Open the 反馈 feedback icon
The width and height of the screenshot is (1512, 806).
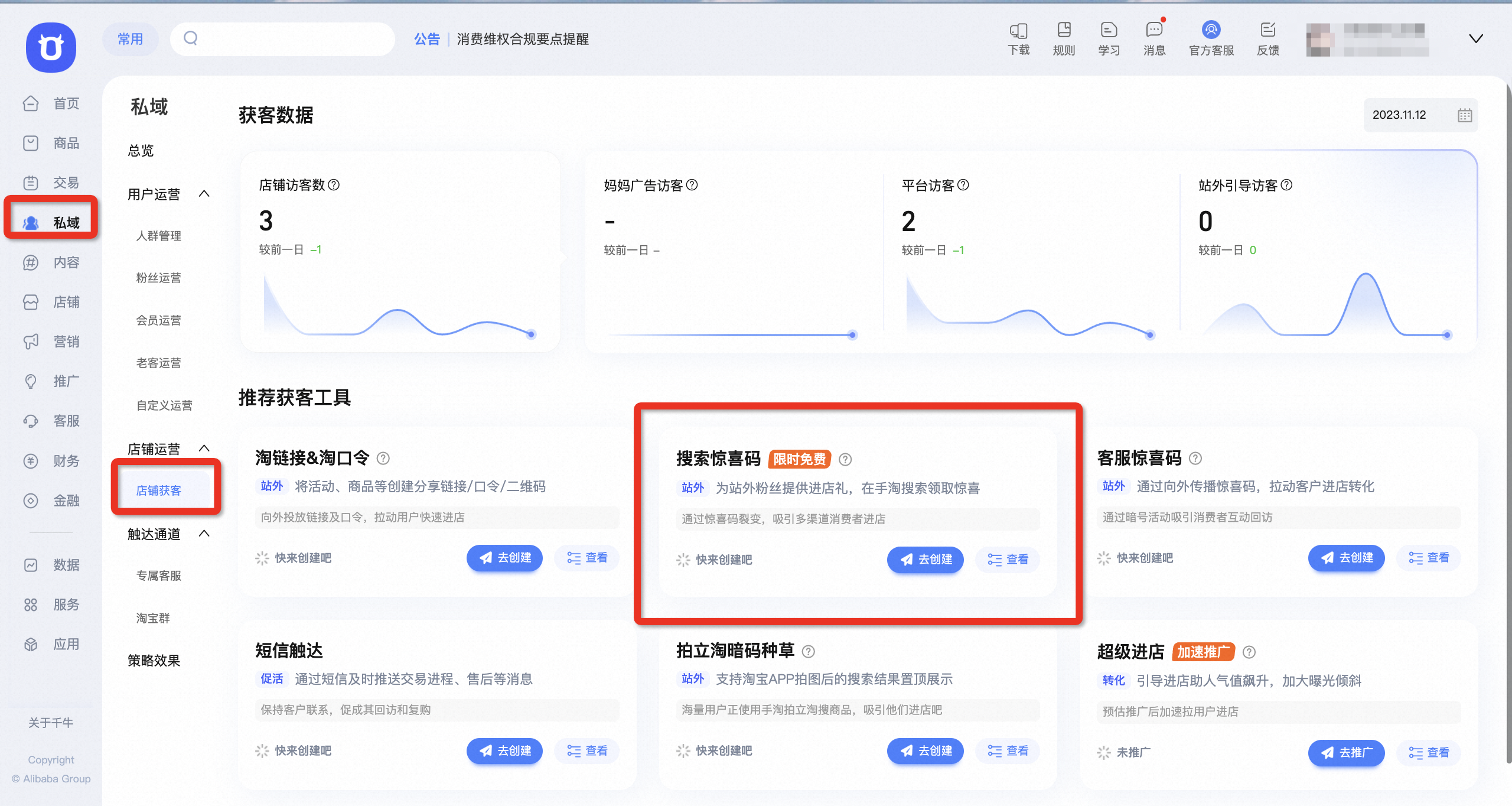click(x=1268, y=30)
